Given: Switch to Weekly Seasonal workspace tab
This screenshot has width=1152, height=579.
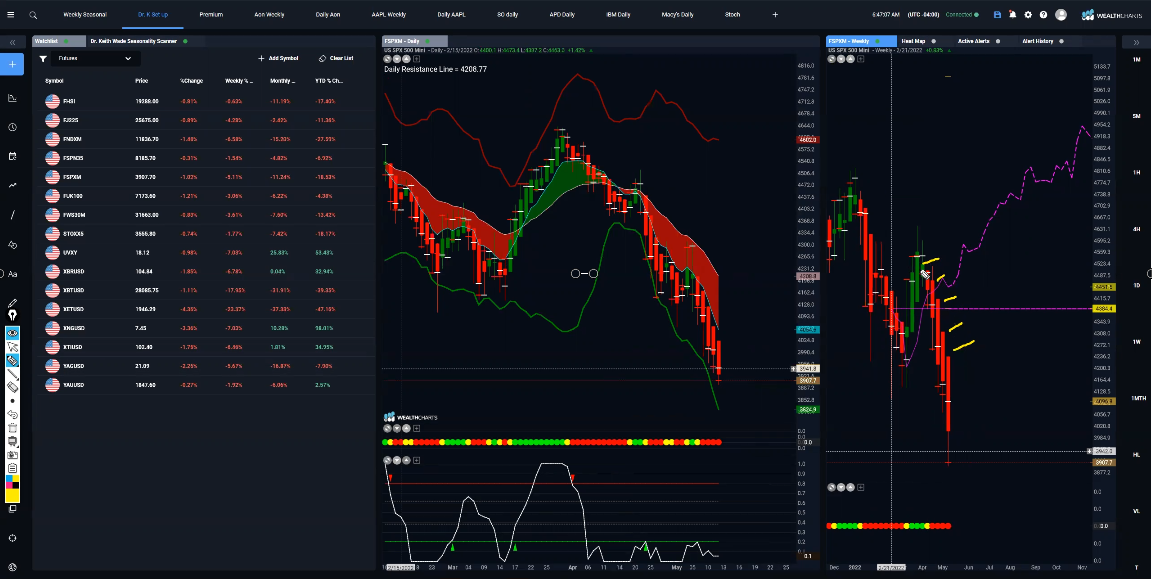Looking at the screenshot, I should pos(84,15).
